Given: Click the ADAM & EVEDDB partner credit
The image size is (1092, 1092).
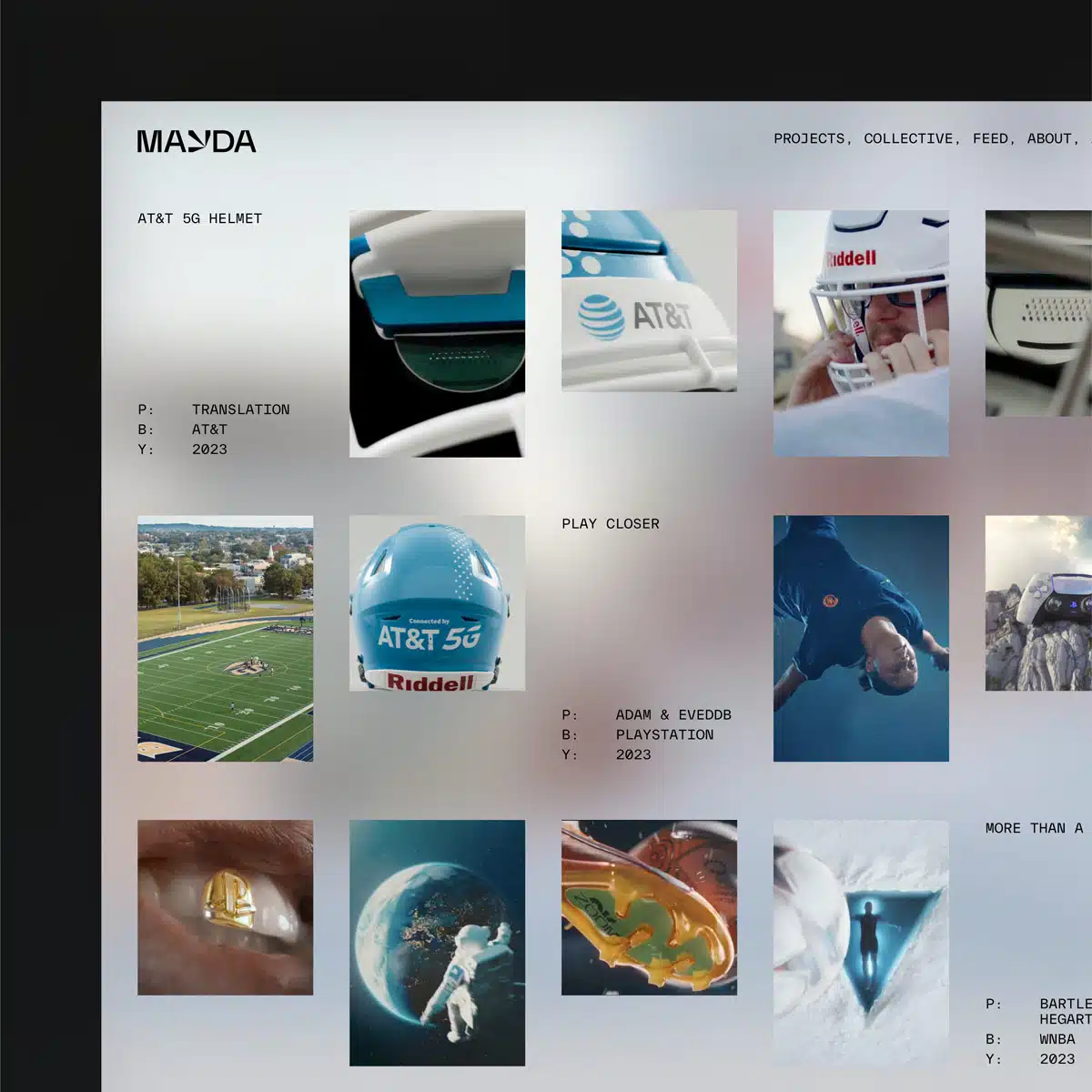Looking at the screenshot, I should (x=673, y=714).
